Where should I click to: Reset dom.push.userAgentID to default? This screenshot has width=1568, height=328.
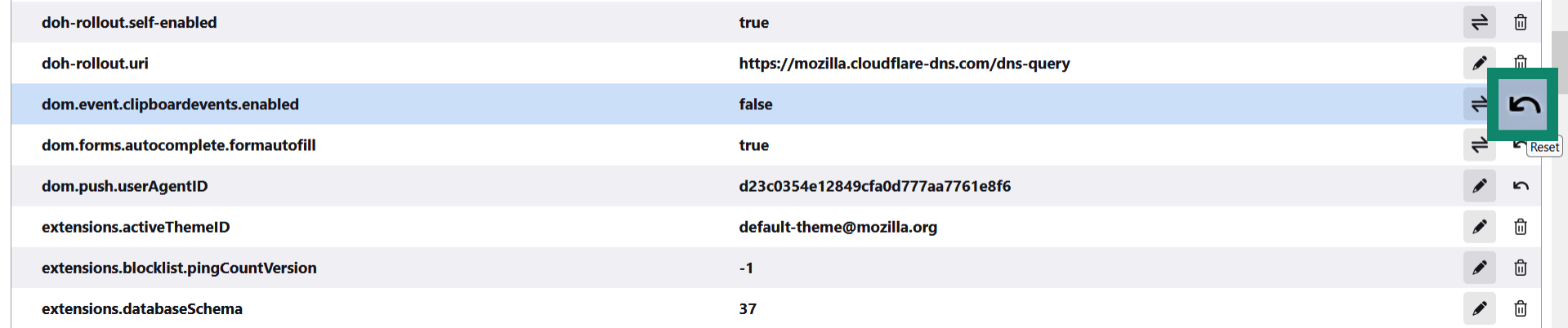point(1520,186)
